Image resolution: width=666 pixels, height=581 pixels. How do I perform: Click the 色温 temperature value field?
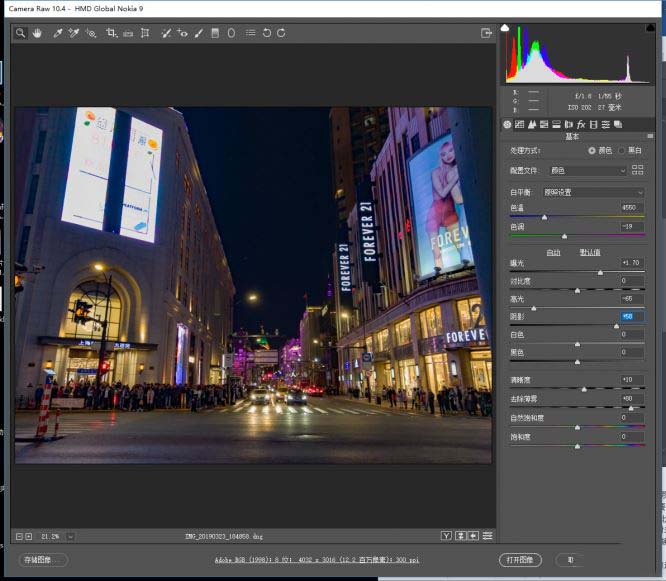click(x=630, y=207)
